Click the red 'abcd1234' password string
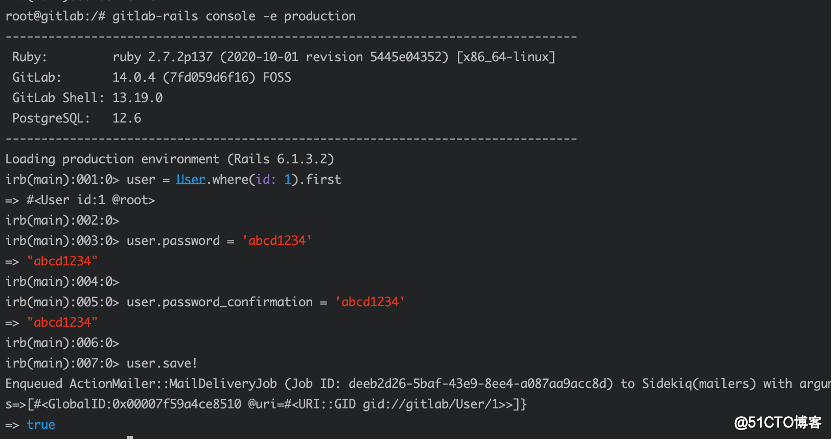Viewport: 832px width, 440px height. [276, 240]
